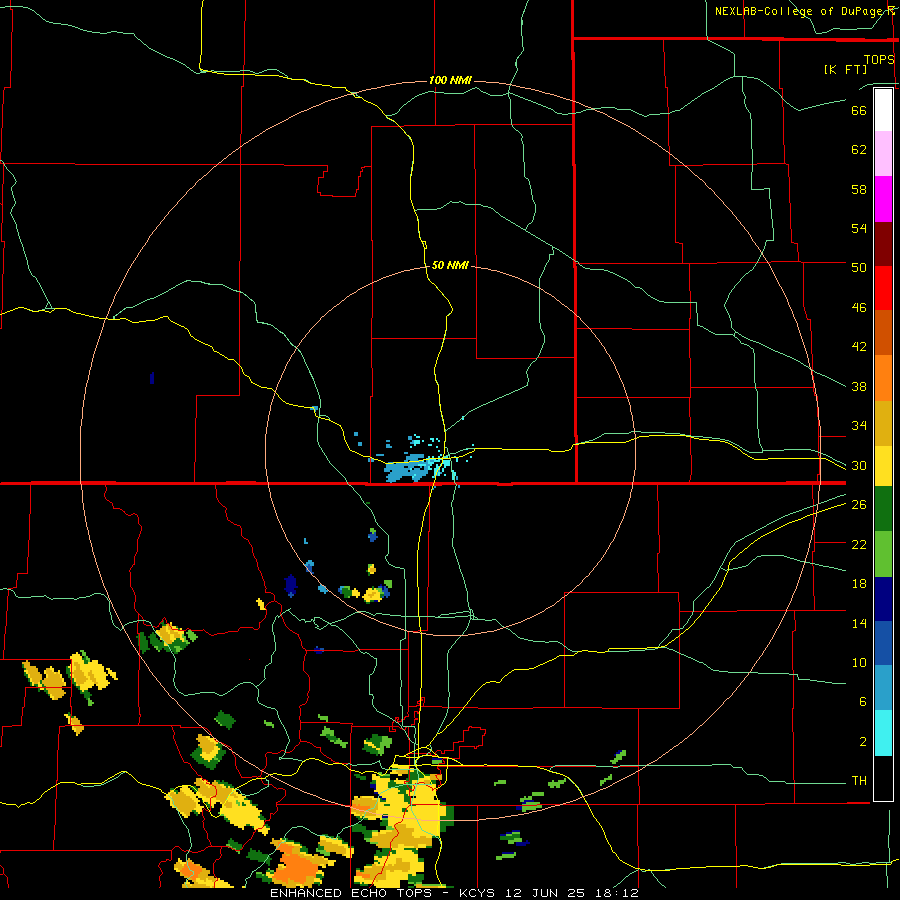Screen dimensions: 900x900
Task: Click the 50 label on the tops scale
Action: coord(859,267)
